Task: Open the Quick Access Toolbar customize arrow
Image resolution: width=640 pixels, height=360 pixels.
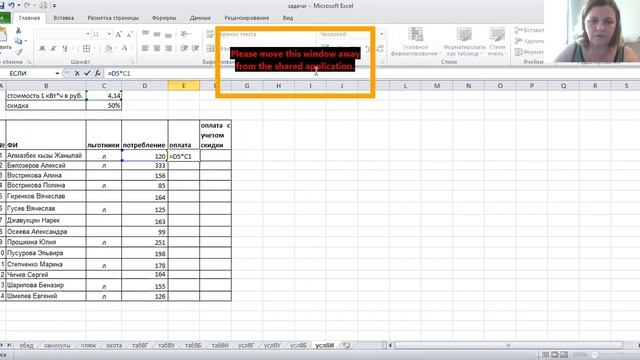Action: 54,6
